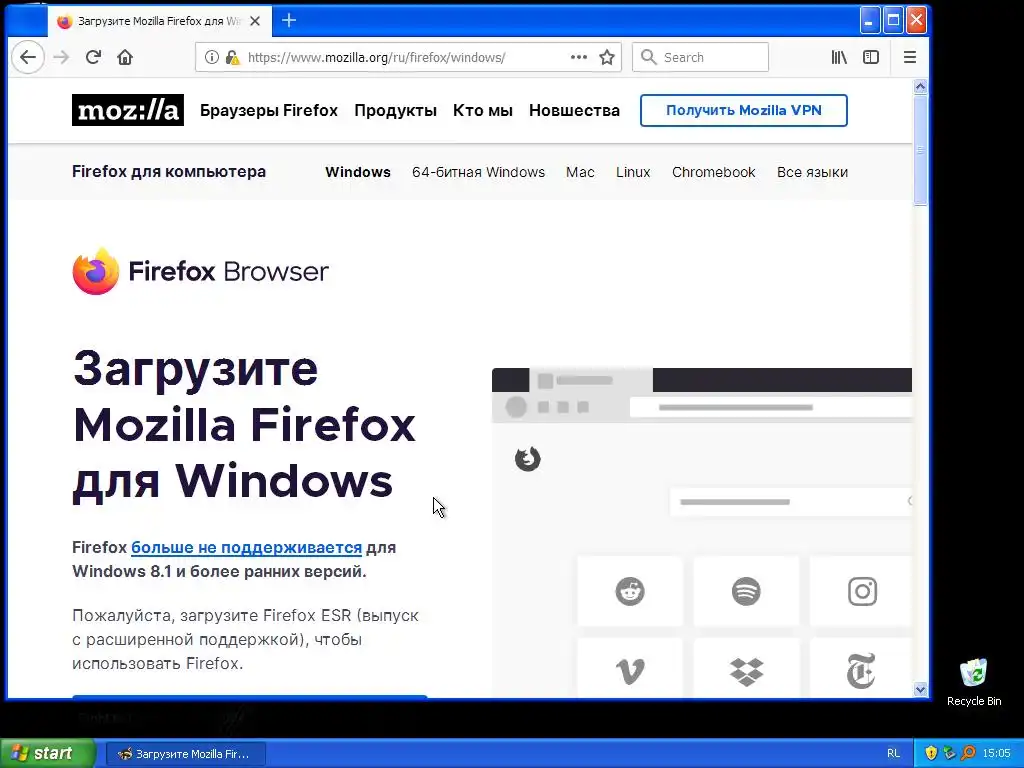
Task: Click the New York Times tile in illustration
Action: (861, 670)
